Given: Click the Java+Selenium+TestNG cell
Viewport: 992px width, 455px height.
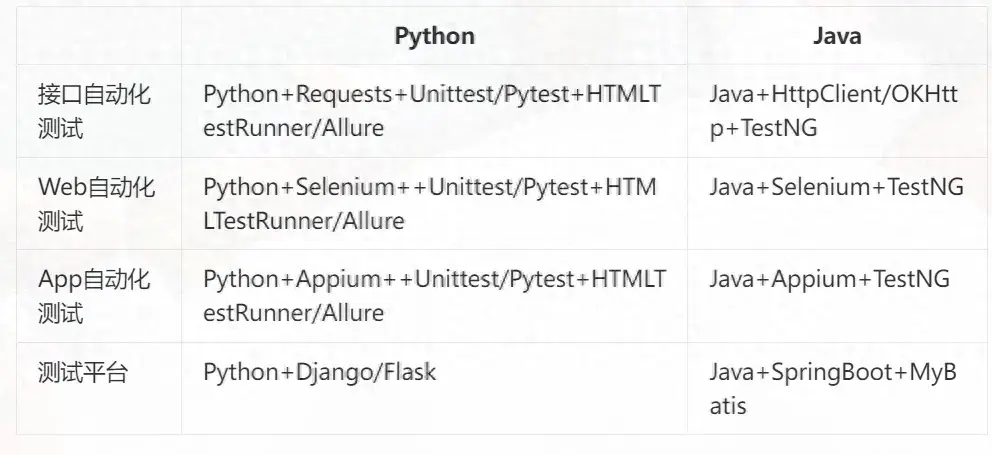Looking at the screenshot, I should tap(836, 187).
